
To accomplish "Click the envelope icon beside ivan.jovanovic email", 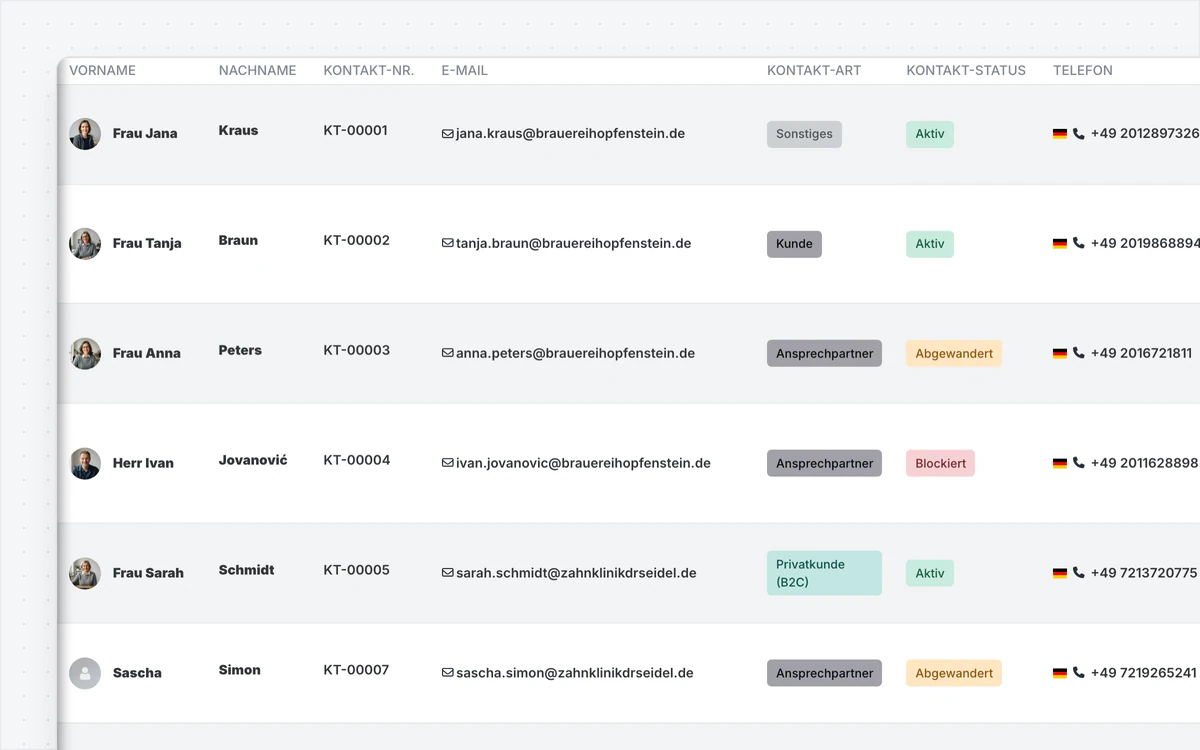I will point(447,464).
